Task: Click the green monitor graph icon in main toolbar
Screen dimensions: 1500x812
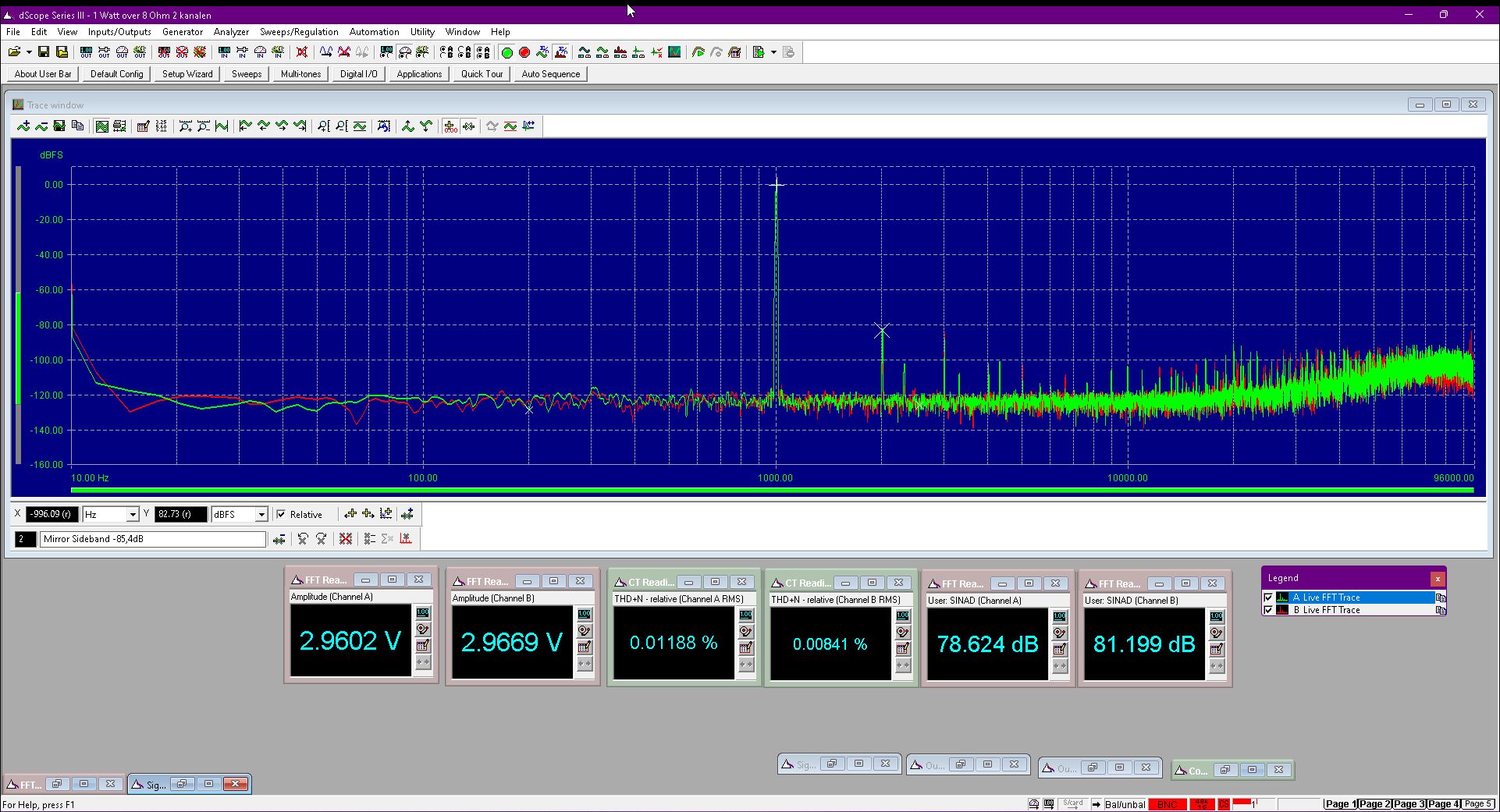Action: click(674, 52)
